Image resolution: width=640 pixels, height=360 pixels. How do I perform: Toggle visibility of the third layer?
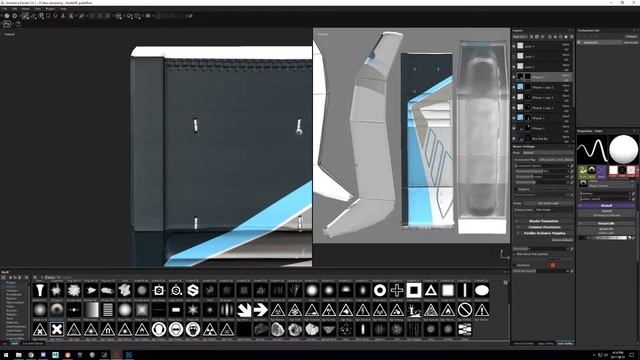514,67
